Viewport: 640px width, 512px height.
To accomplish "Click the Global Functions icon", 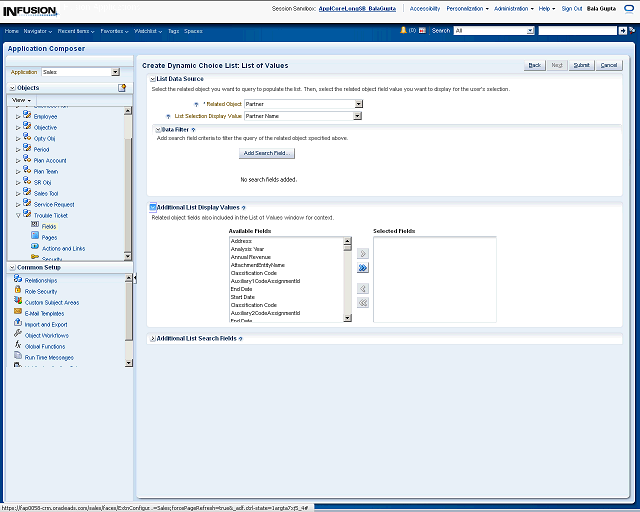I will point(19,346).
